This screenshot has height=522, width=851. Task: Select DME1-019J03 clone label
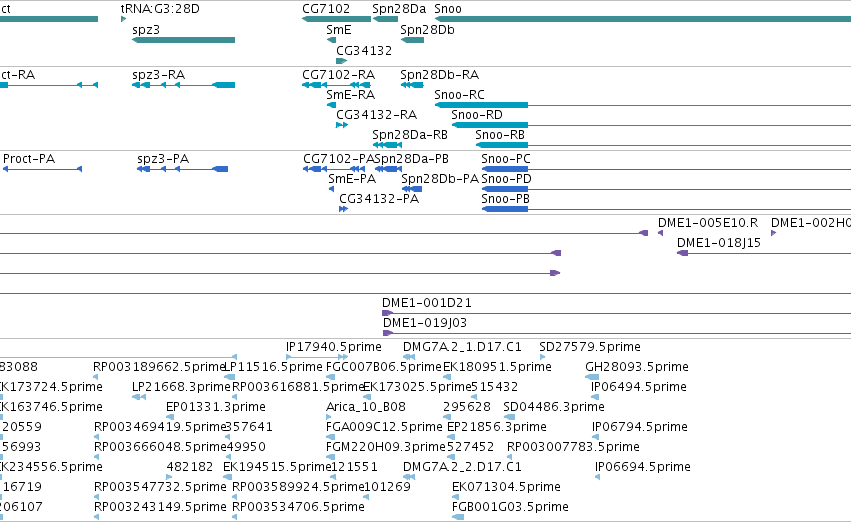(425, 323)
